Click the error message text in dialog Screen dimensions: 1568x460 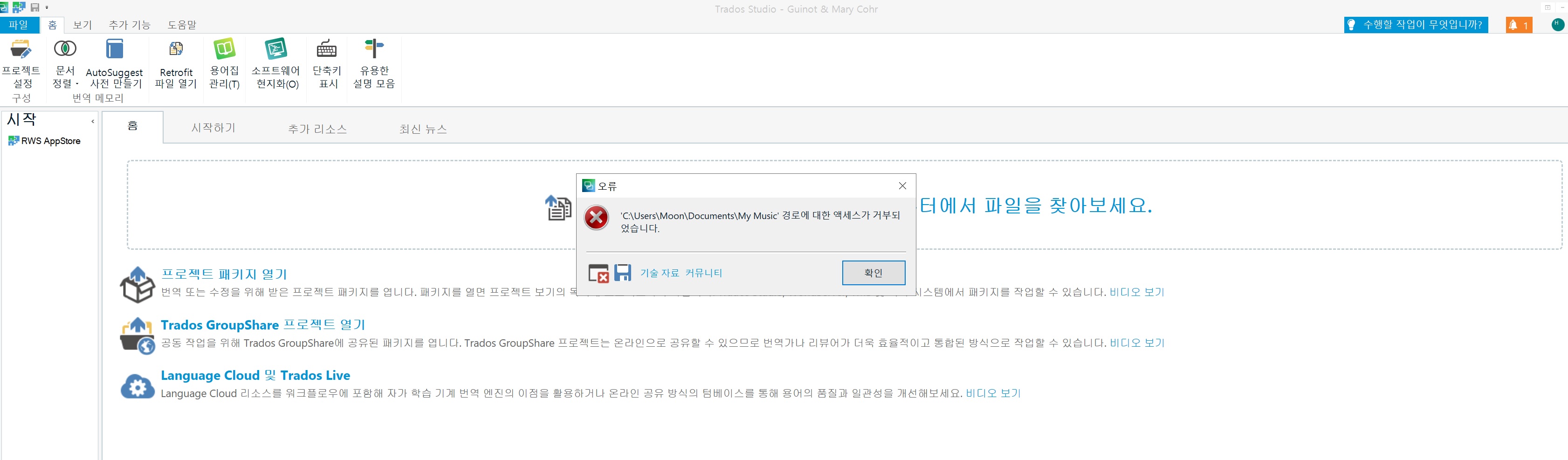[x=760, y=222]
